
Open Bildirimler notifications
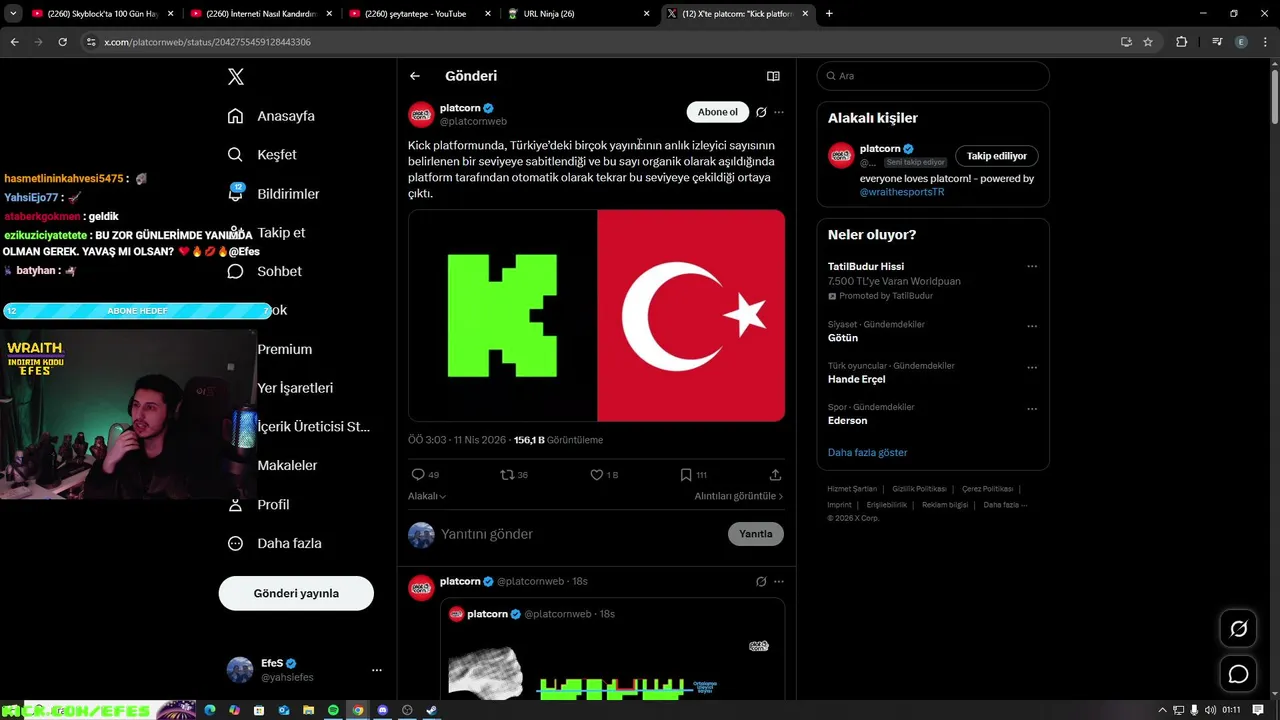273,194
